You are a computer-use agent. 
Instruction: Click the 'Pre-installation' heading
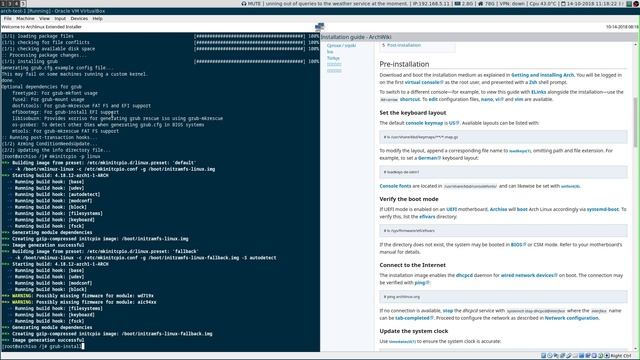tap(404, 64)
